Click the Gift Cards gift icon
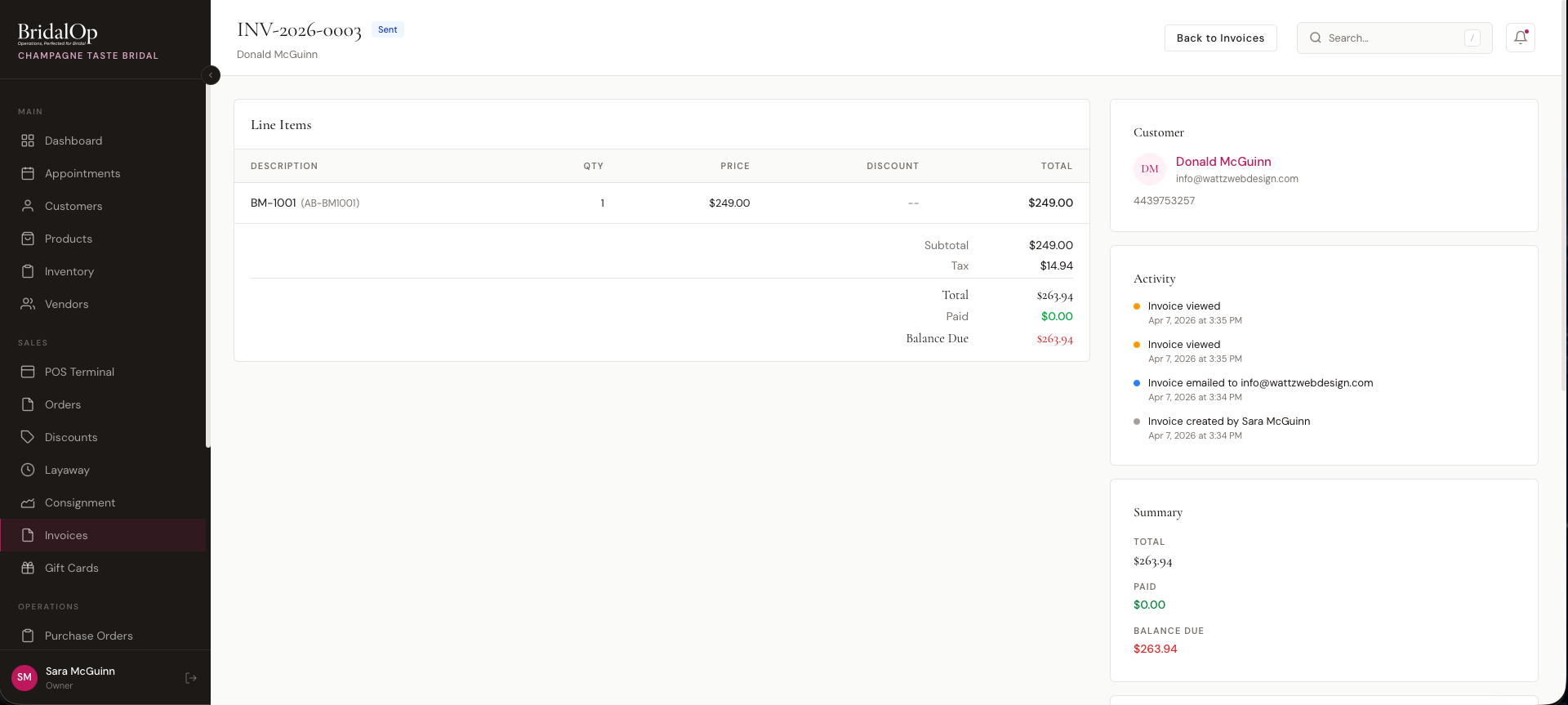 point(28,568)
